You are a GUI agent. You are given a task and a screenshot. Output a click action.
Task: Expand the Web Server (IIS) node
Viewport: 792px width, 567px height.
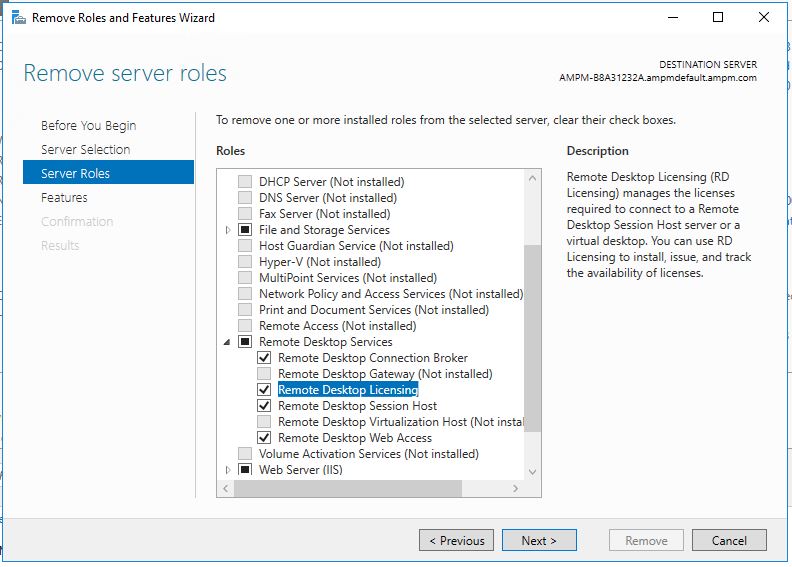[228, 470]
